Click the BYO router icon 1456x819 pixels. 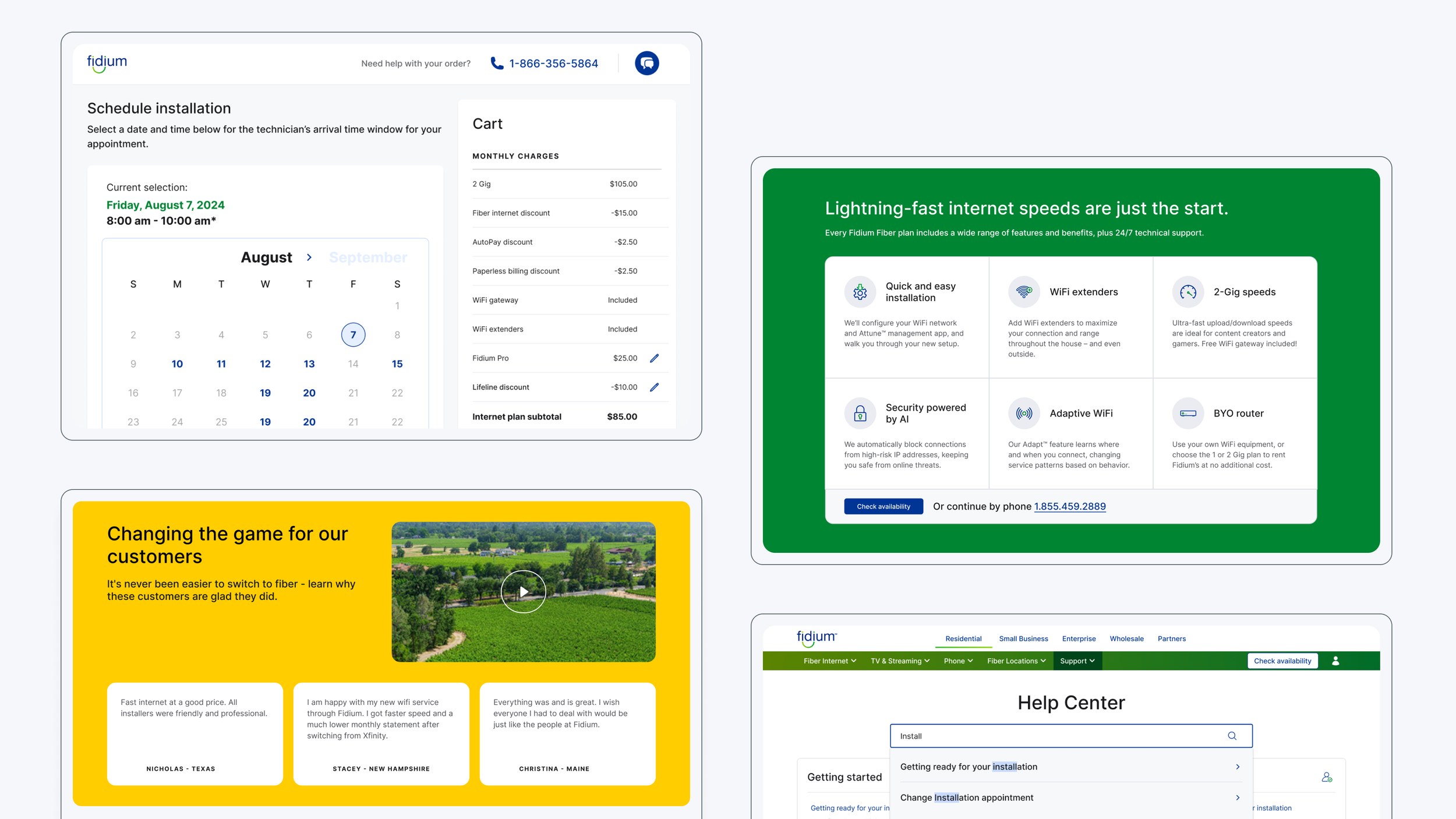point(1188,414)
